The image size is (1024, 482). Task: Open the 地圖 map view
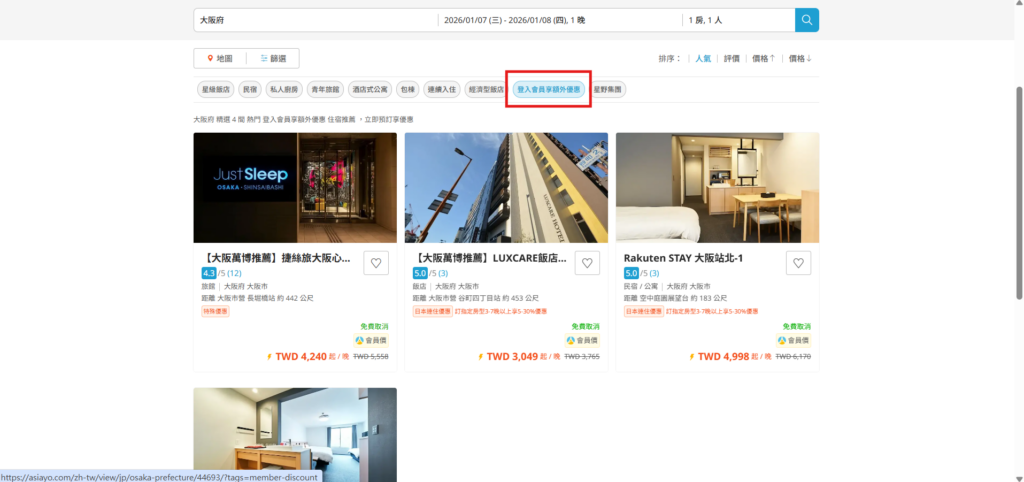click(219, 58)
